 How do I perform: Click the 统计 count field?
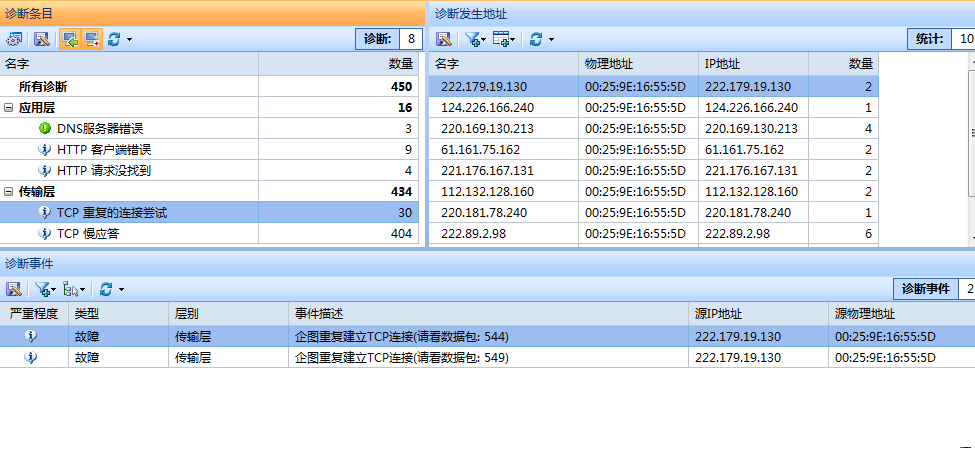(x=964, y=39)
